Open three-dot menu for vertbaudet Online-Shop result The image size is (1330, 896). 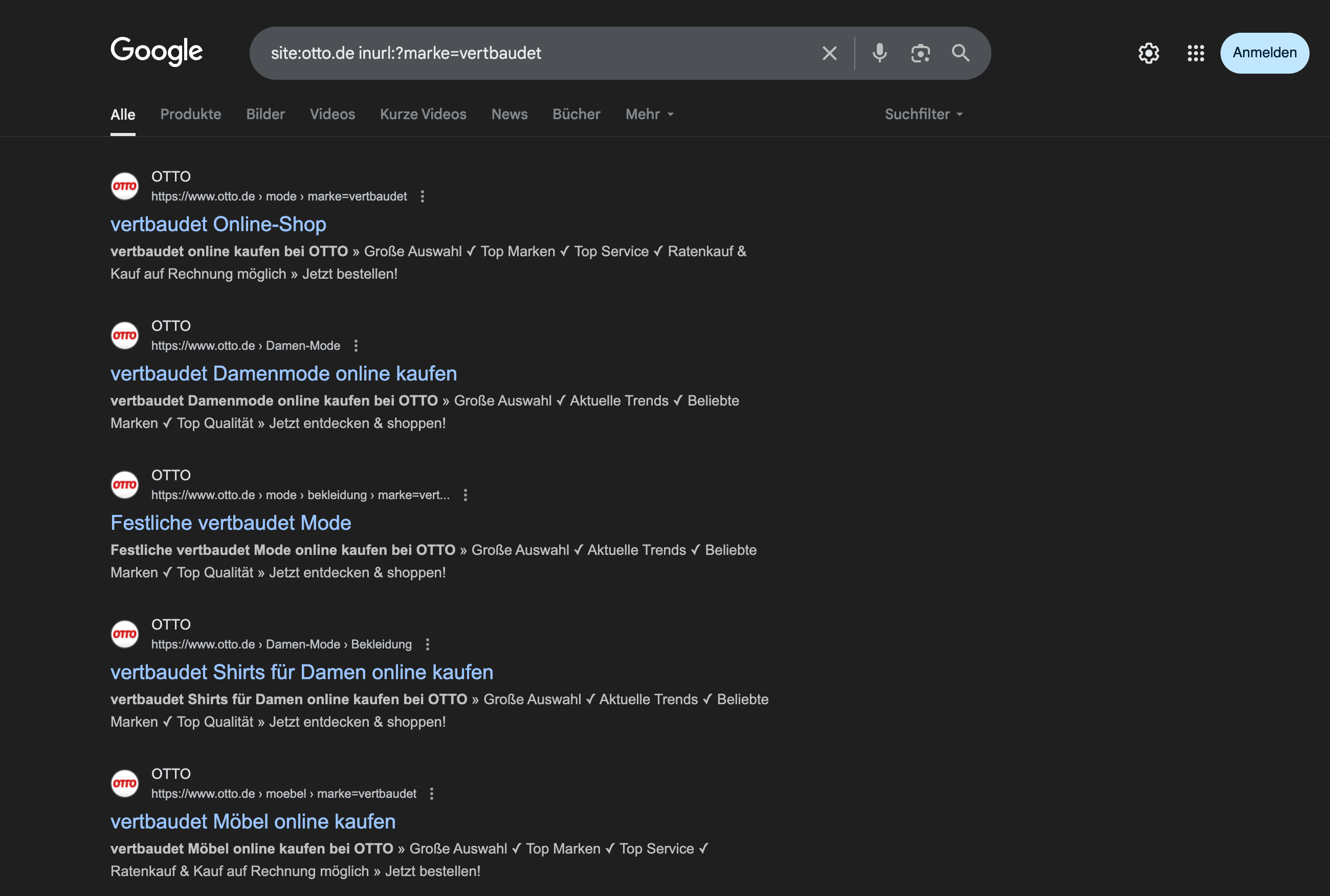coord(423,196)
